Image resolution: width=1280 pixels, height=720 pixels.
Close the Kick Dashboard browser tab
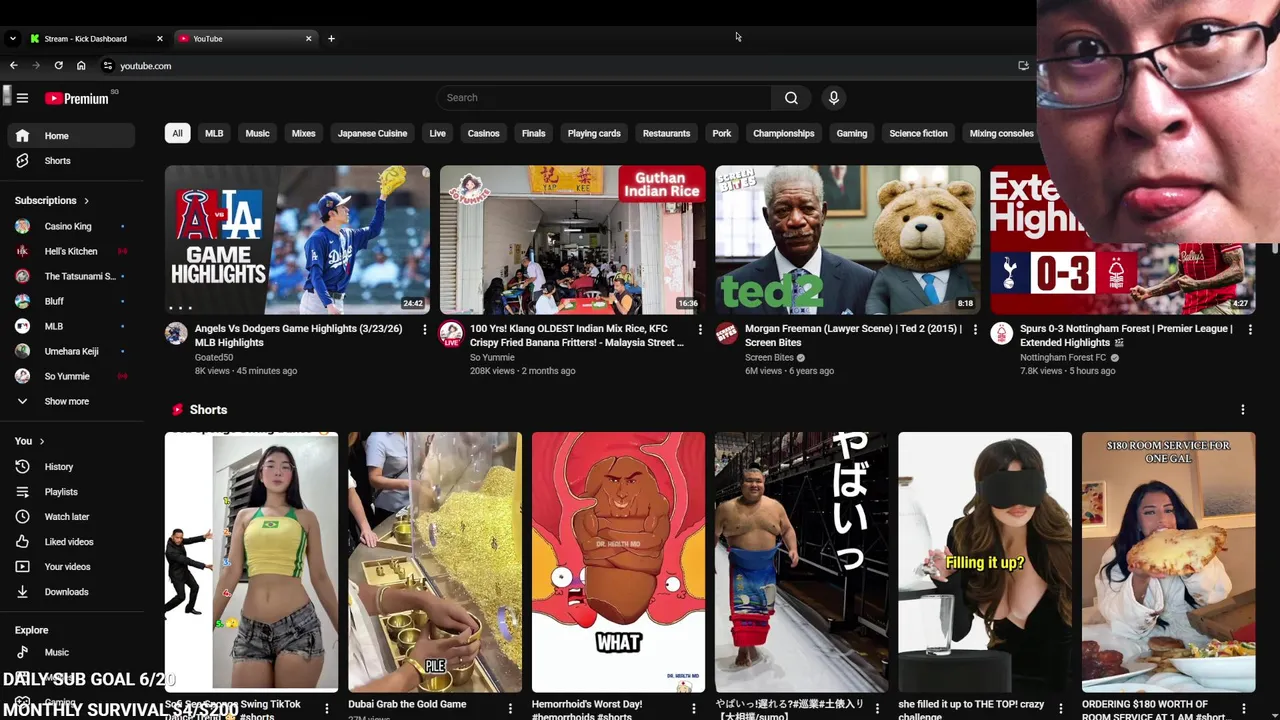[x=159, y=39]
